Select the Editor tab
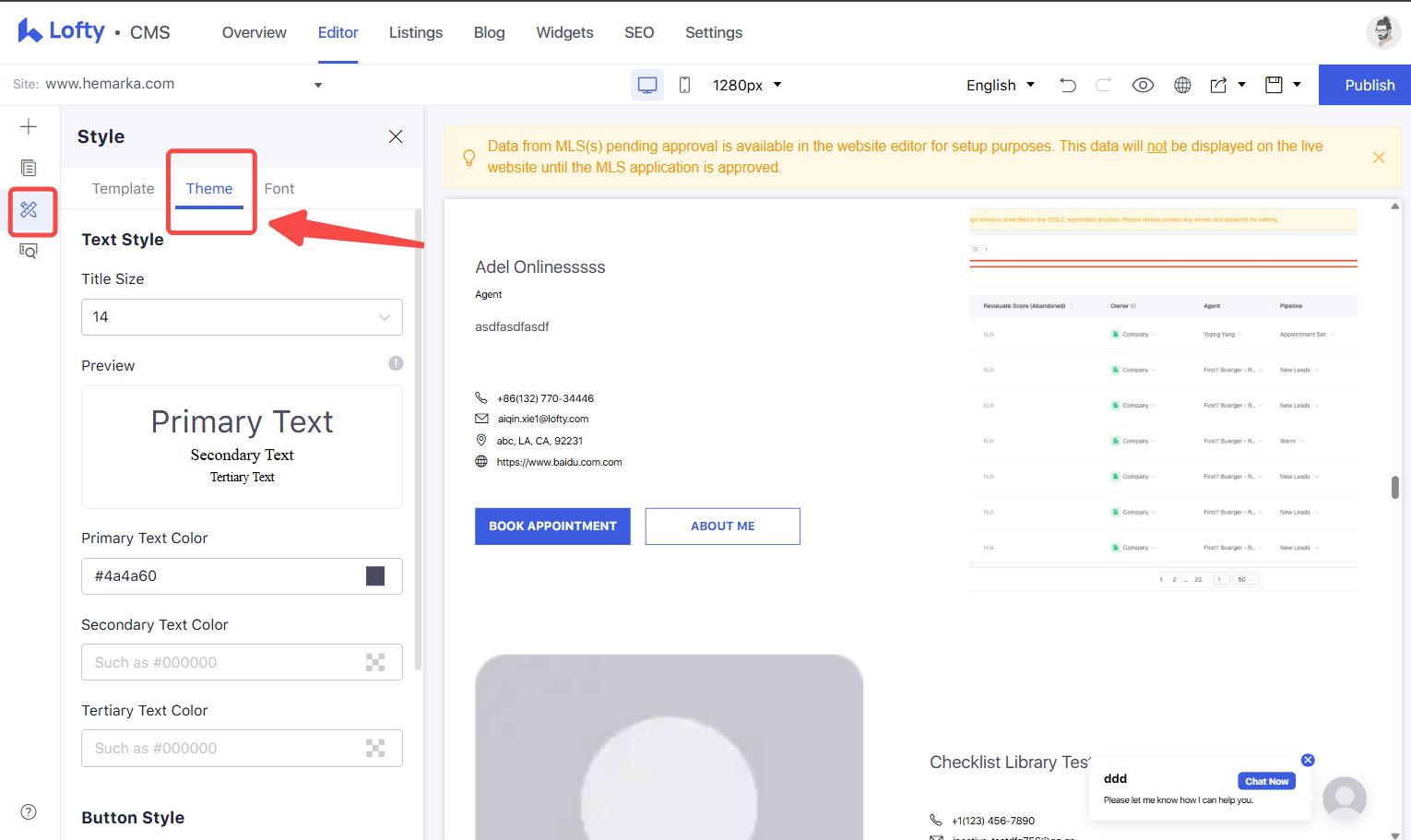Screen dimensions: 1411x840 pos(338,32)
